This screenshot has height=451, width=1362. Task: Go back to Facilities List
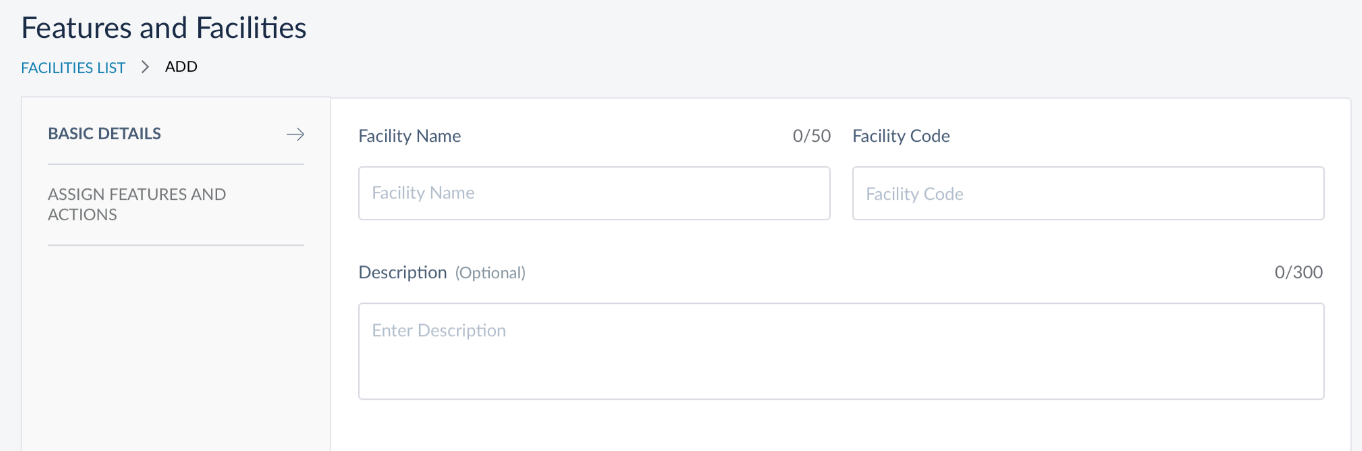73,68
